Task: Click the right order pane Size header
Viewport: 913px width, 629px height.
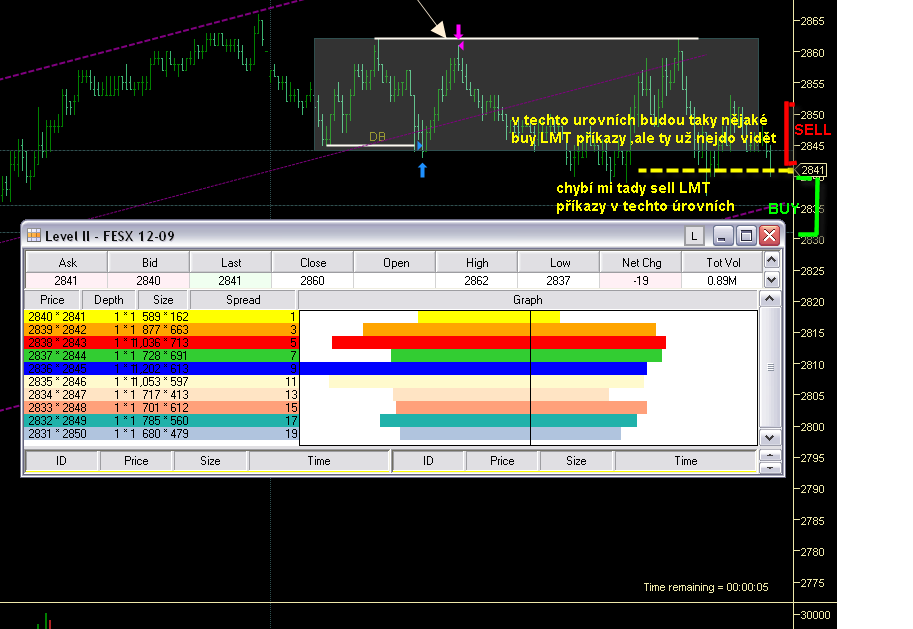Action: (576, 461)
